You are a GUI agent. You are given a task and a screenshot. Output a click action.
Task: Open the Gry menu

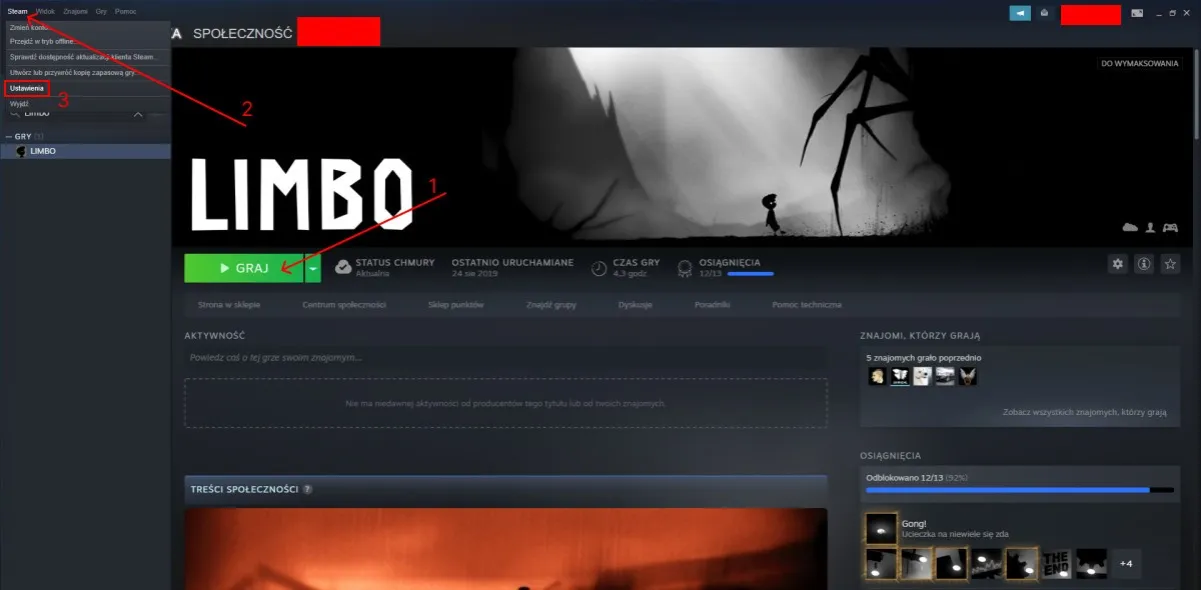click(x=101, y=11)
